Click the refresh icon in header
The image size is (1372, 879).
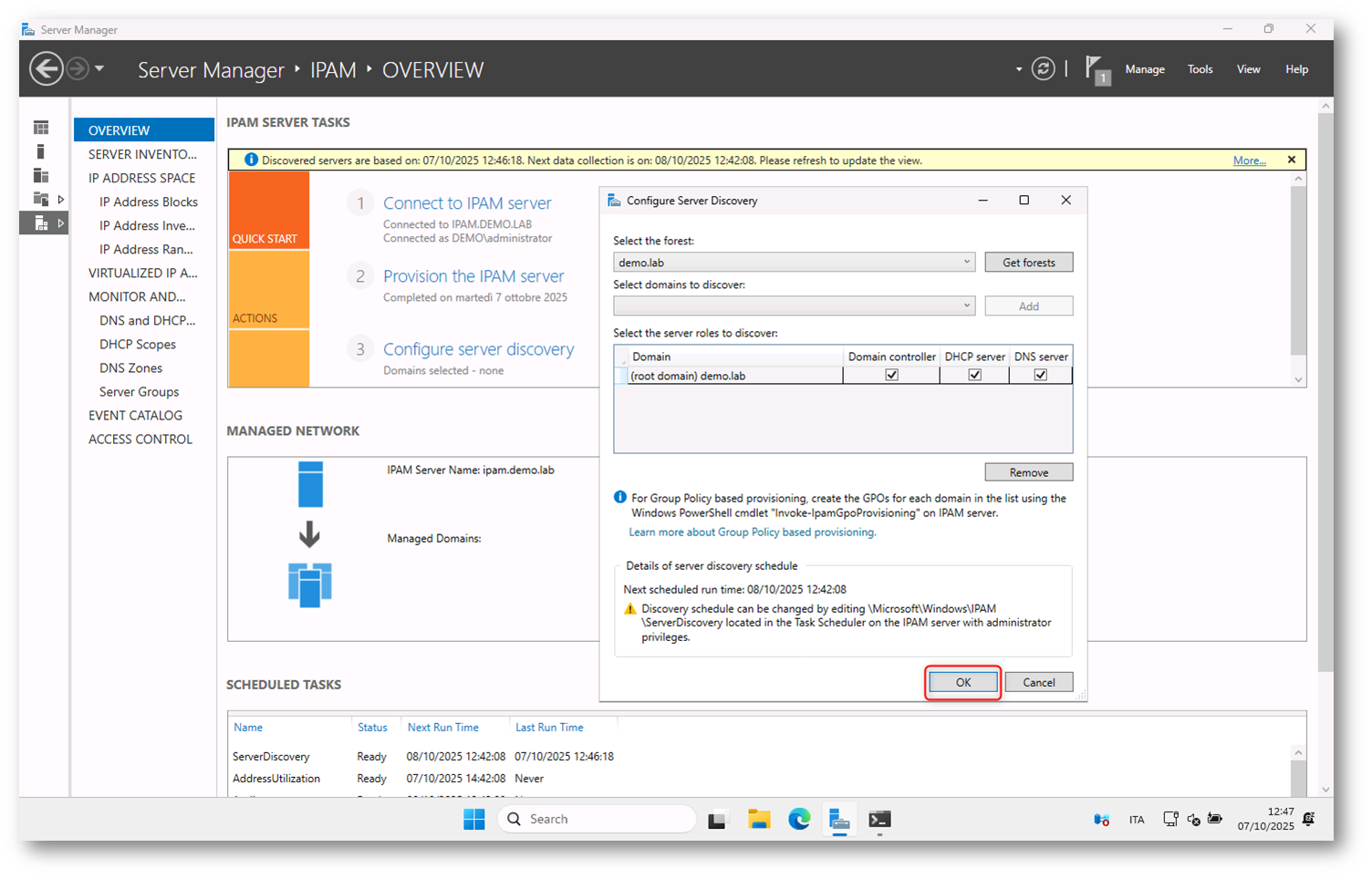click(1043, 69)
